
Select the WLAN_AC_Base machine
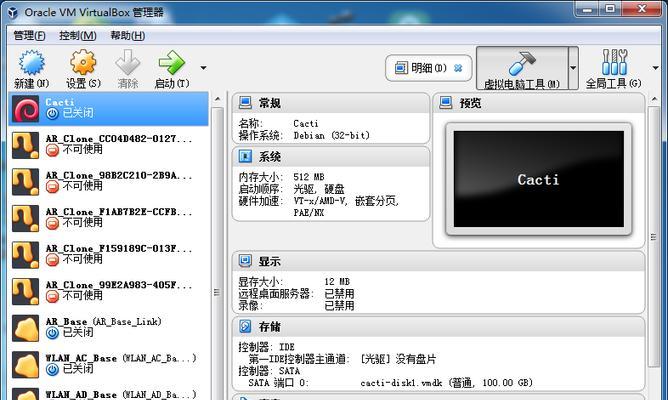coord(109,365)
